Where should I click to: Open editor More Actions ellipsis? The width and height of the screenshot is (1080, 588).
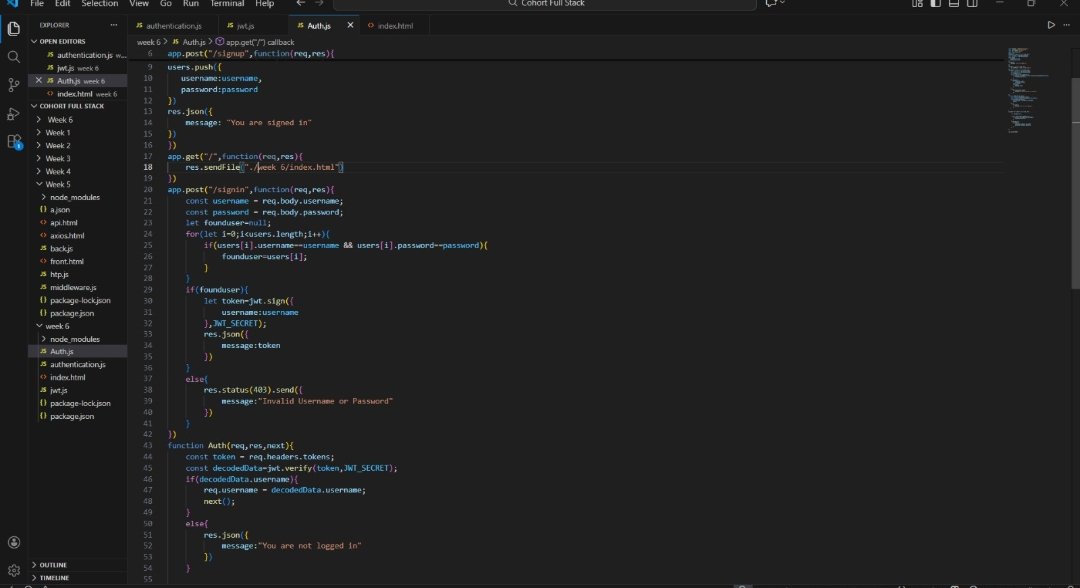pyautogui.click(x=1067, y=25)
